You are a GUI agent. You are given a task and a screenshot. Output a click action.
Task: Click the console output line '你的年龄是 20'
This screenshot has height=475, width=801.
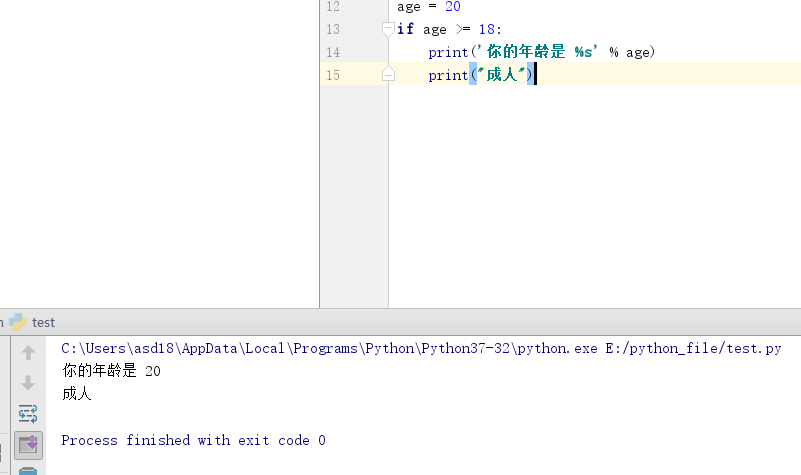point(111,371)
